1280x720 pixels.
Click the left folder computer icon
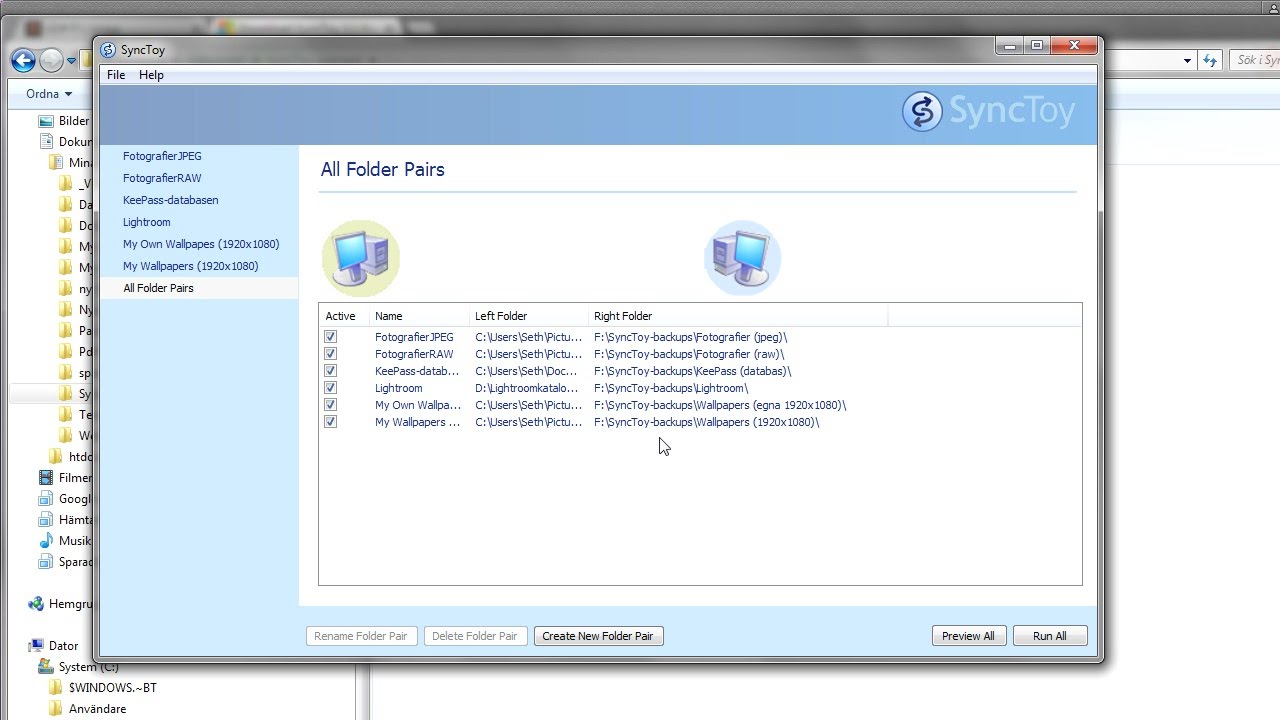360,258
